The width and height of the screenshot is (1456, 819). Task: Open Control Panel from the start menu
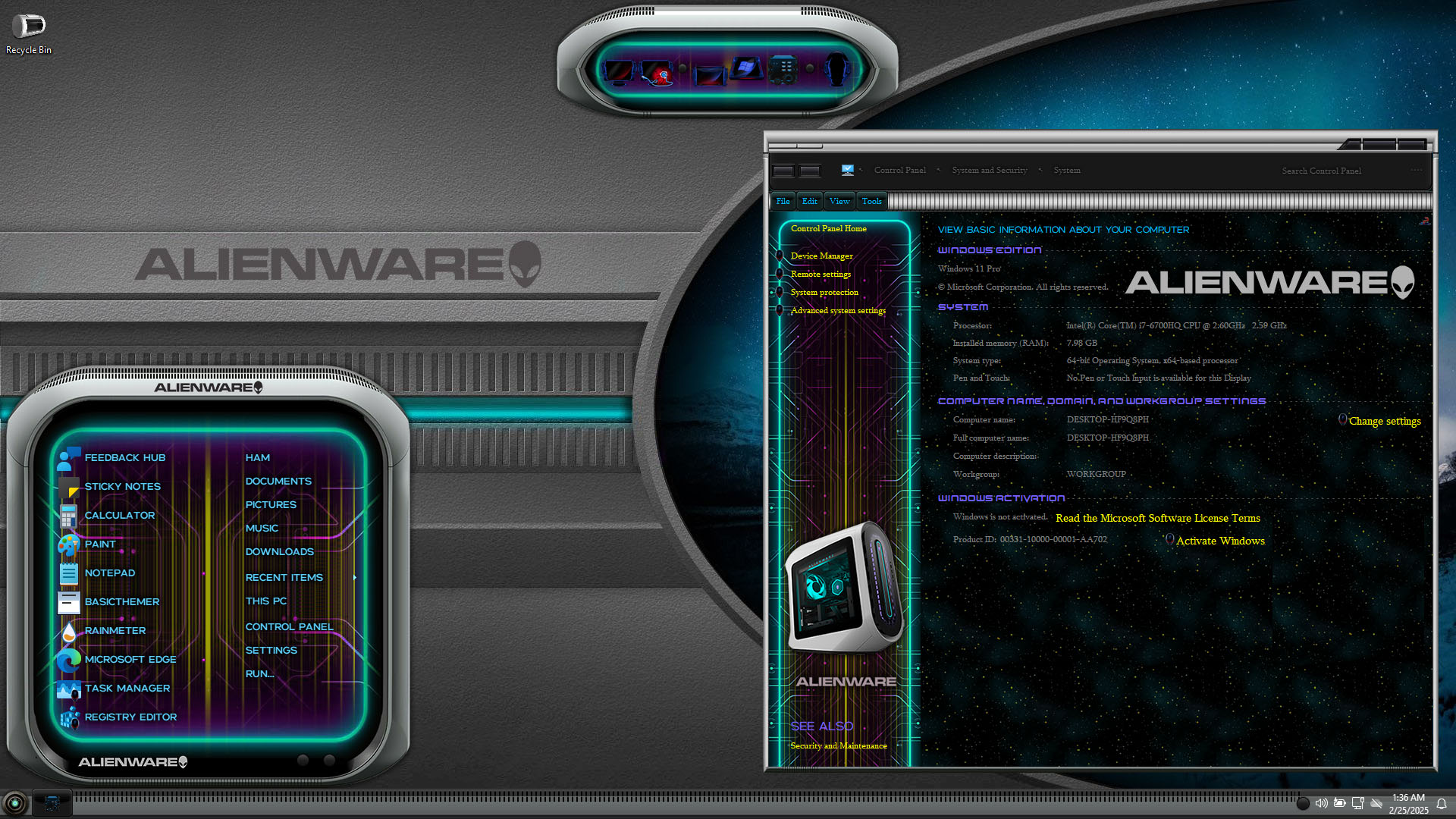[x=289, y=627]
